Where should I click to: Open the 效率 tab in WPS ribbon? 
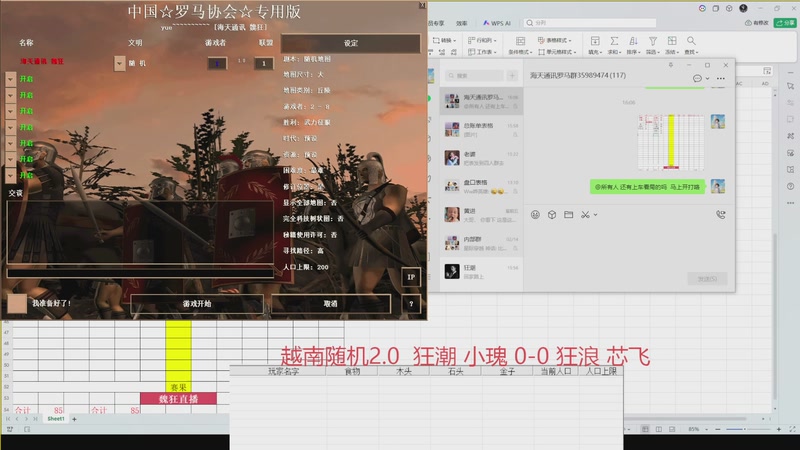pyautogui.click(x=462, y=23)
